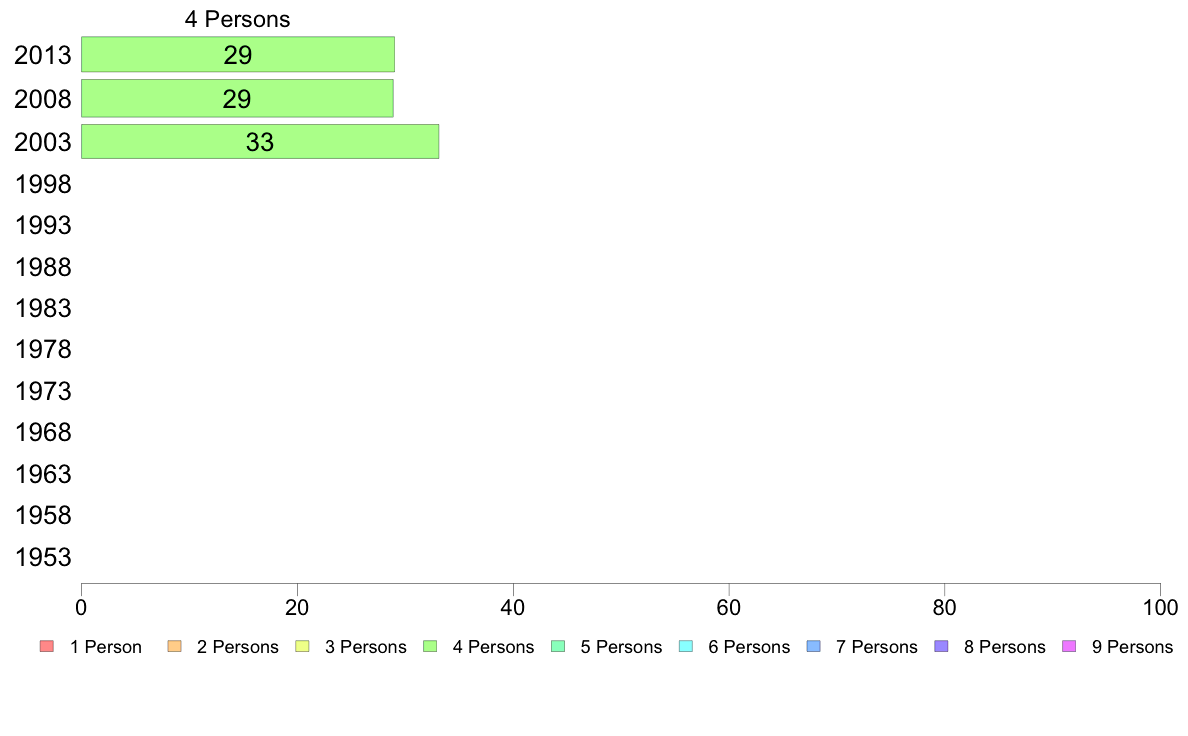This screenshot has width=1188, height=736.
Task: Click the 4 Persons green legend swatch
Action: click(x=430, y=647)
